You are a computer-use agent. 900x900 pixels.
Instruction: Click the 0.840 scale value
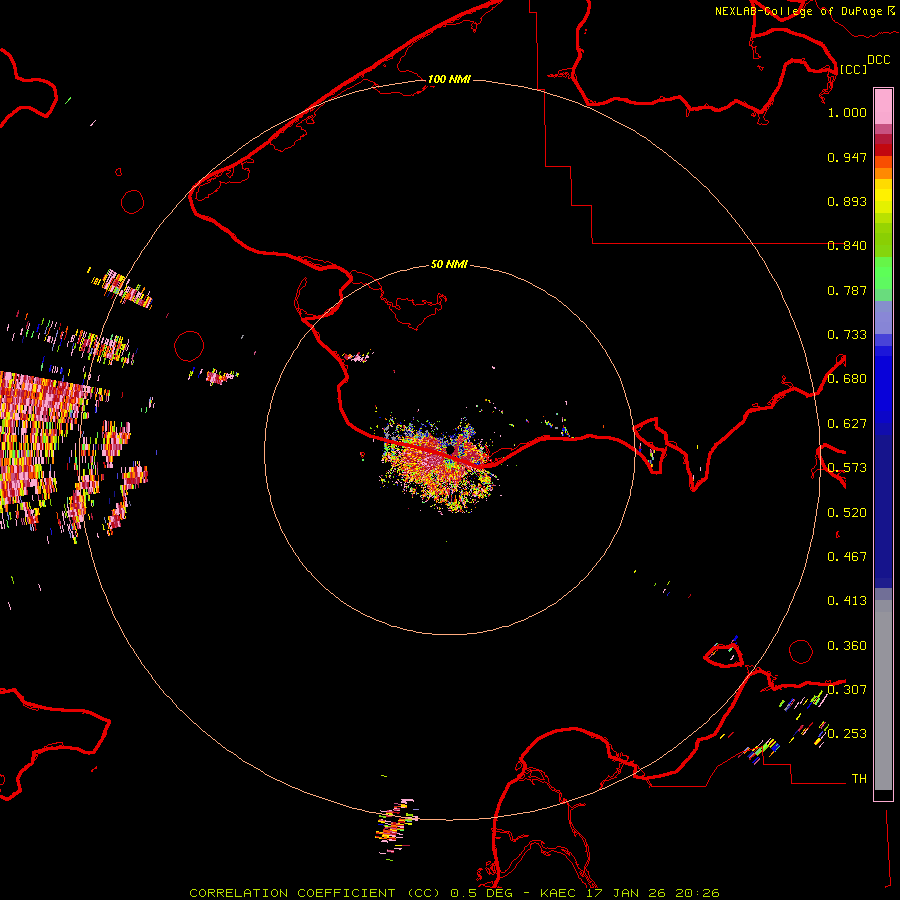[x=847, y=246]
